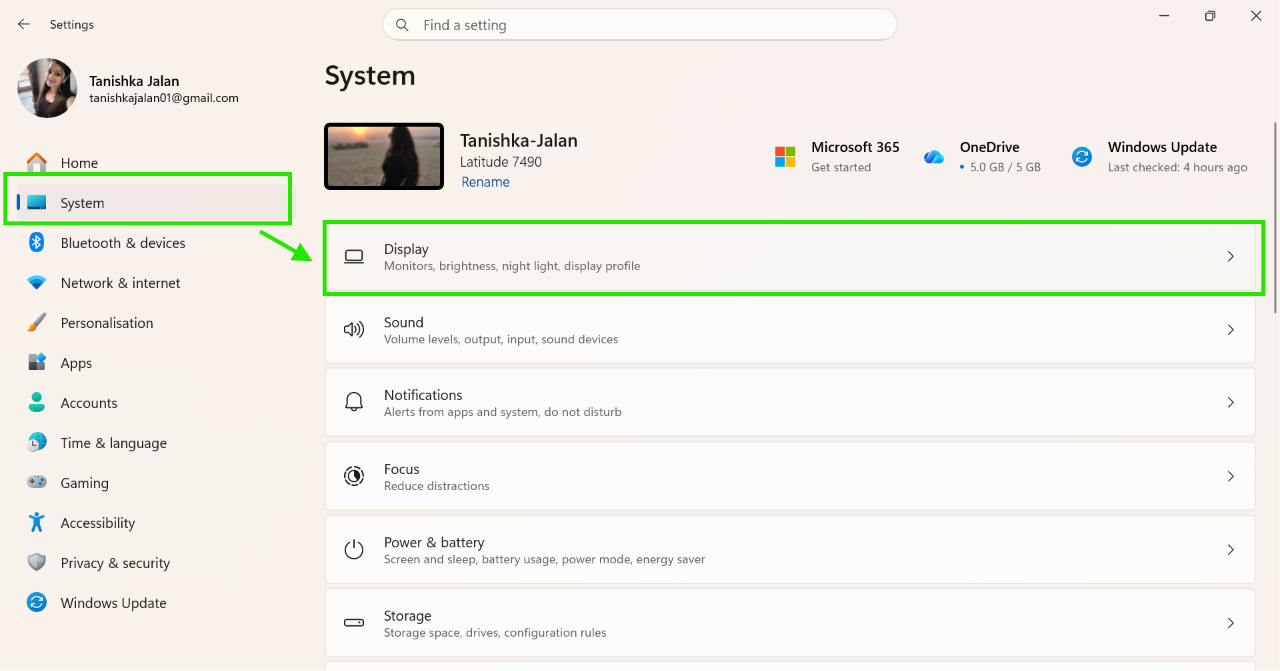
Task: Open Time & language settings
Action: [x=156, y=443]
